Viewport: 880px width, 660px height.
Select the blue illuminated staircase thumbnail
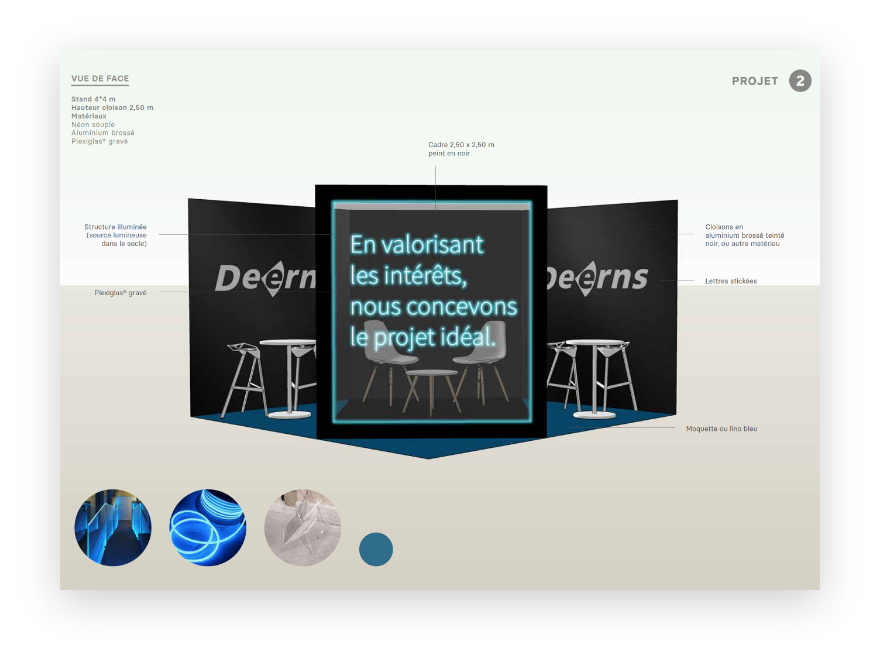point(113,527)
